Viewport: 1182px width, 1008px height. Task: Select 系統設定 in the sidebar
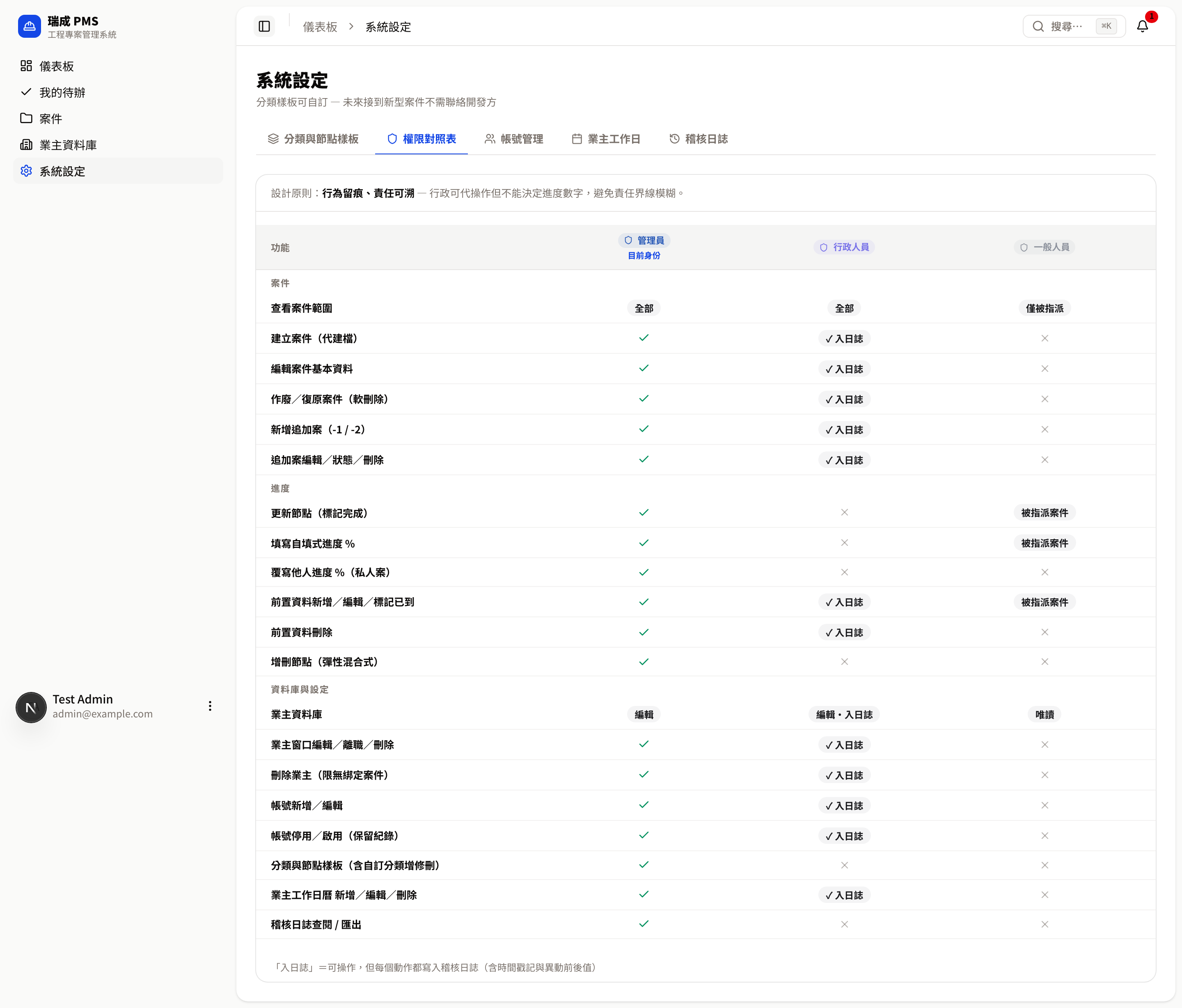click(x=118, y=171)
